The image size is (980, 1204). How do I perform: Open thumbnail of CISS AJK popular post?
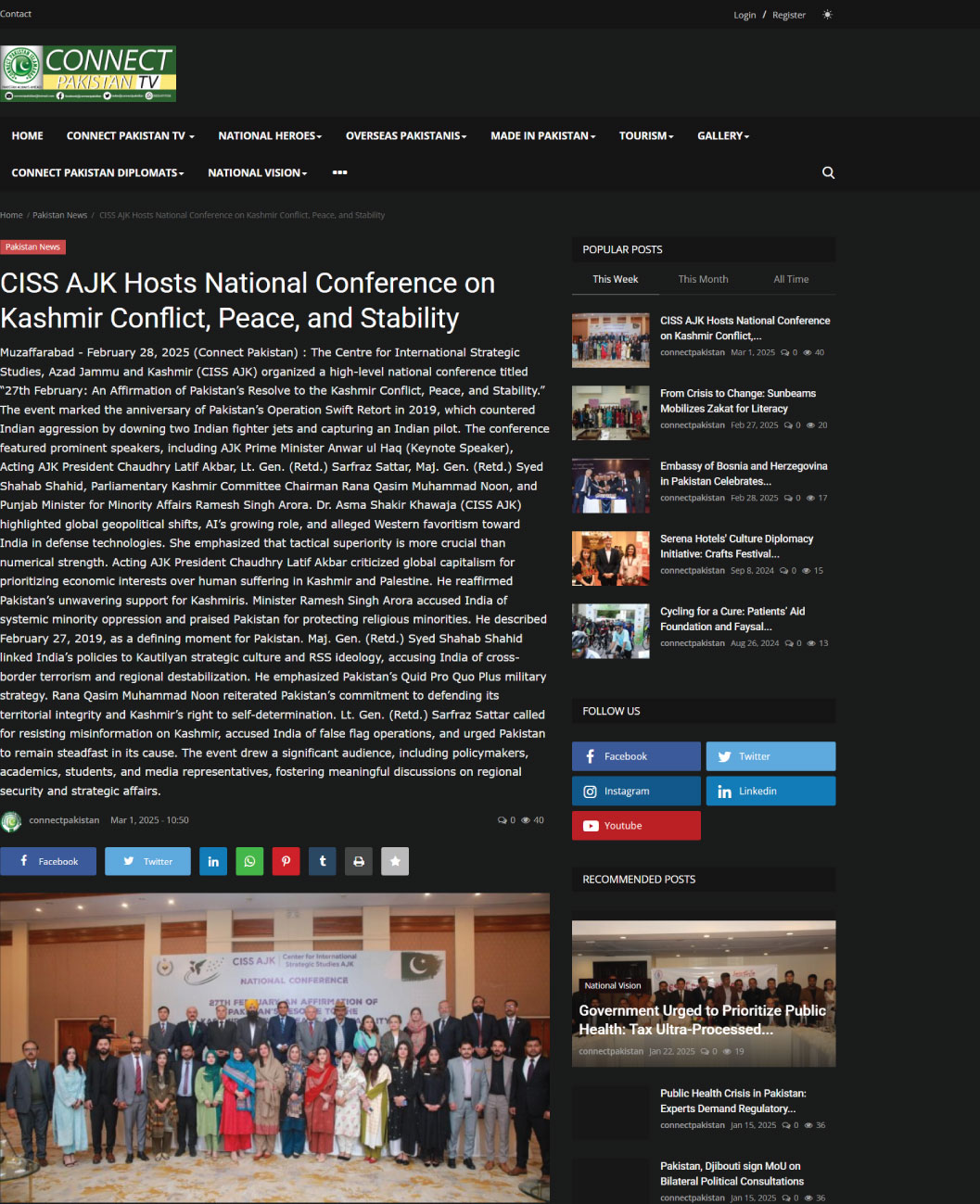610,340
